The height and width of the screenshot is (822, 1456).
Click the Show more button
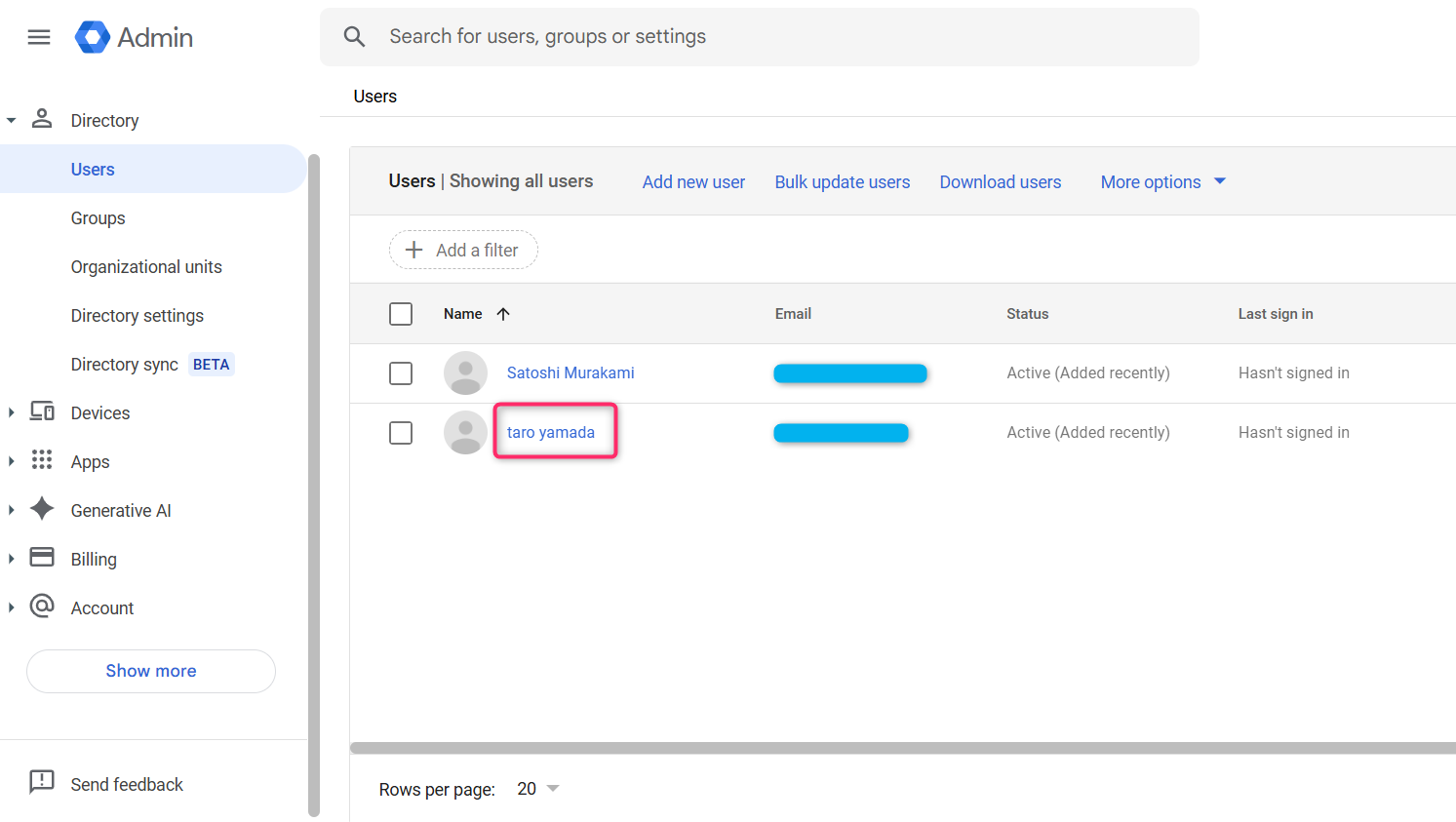(x=151, y=671)
